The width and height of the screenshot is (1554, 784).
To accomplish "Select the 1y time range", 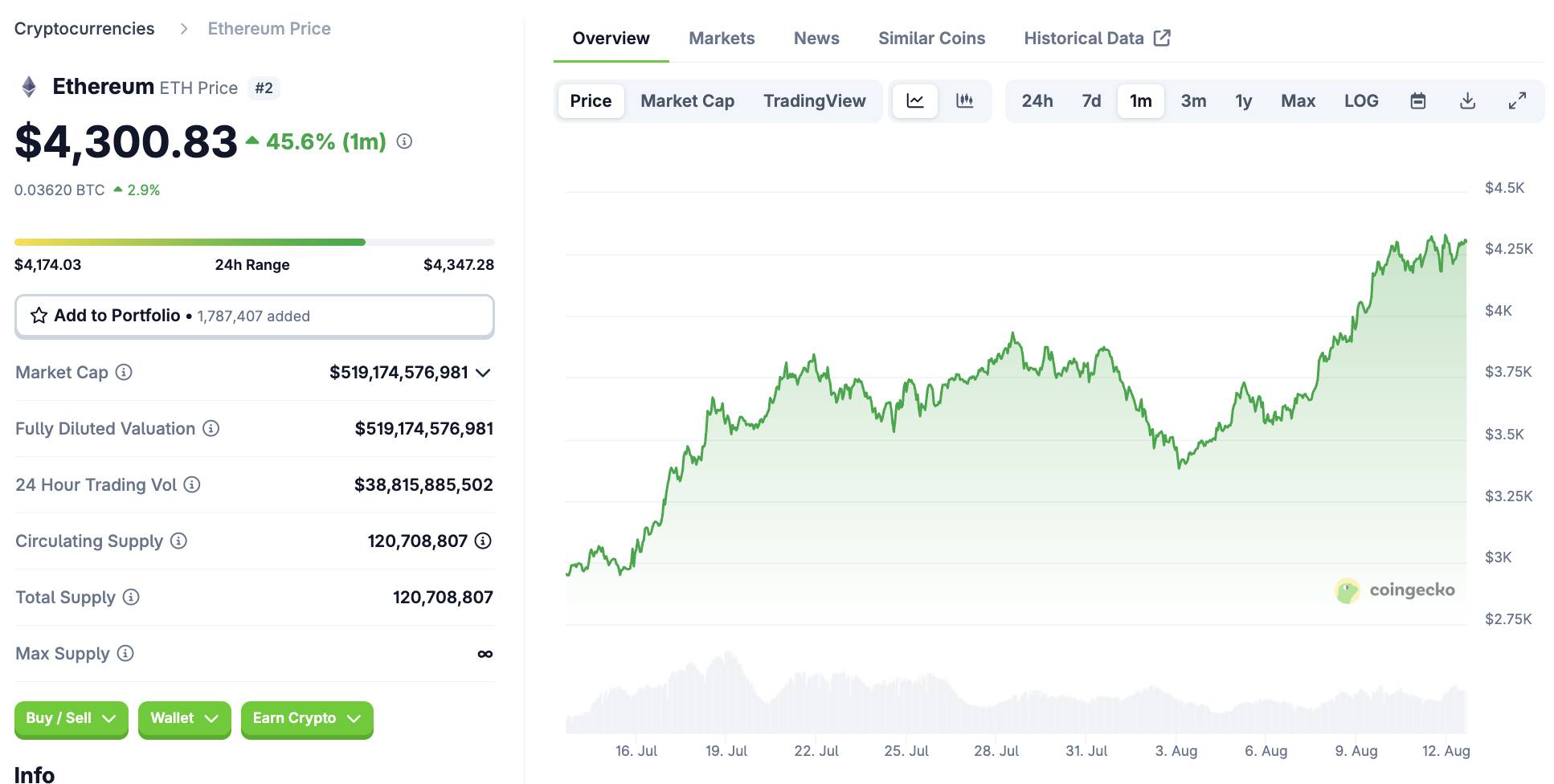I will [1243, 101].
